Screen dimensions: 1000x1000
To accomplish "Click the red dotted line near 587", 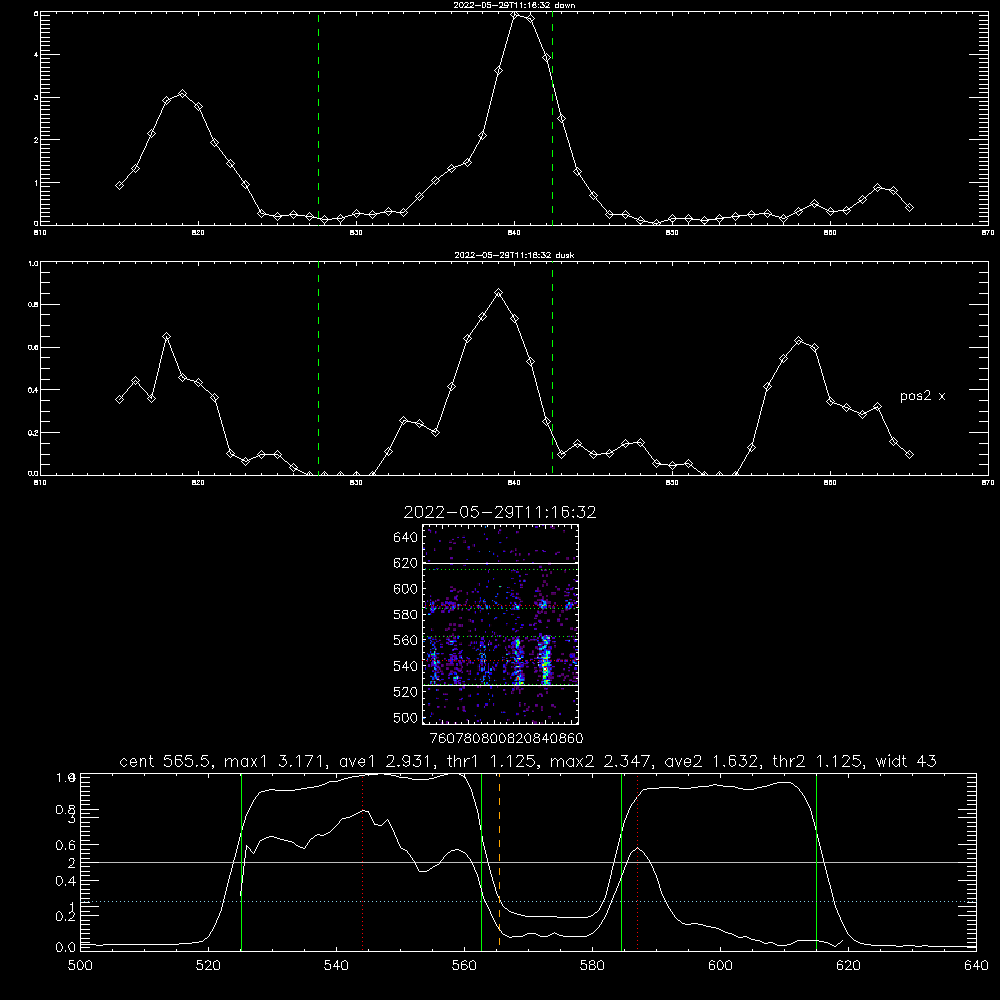I will click(x=637, y=862).
